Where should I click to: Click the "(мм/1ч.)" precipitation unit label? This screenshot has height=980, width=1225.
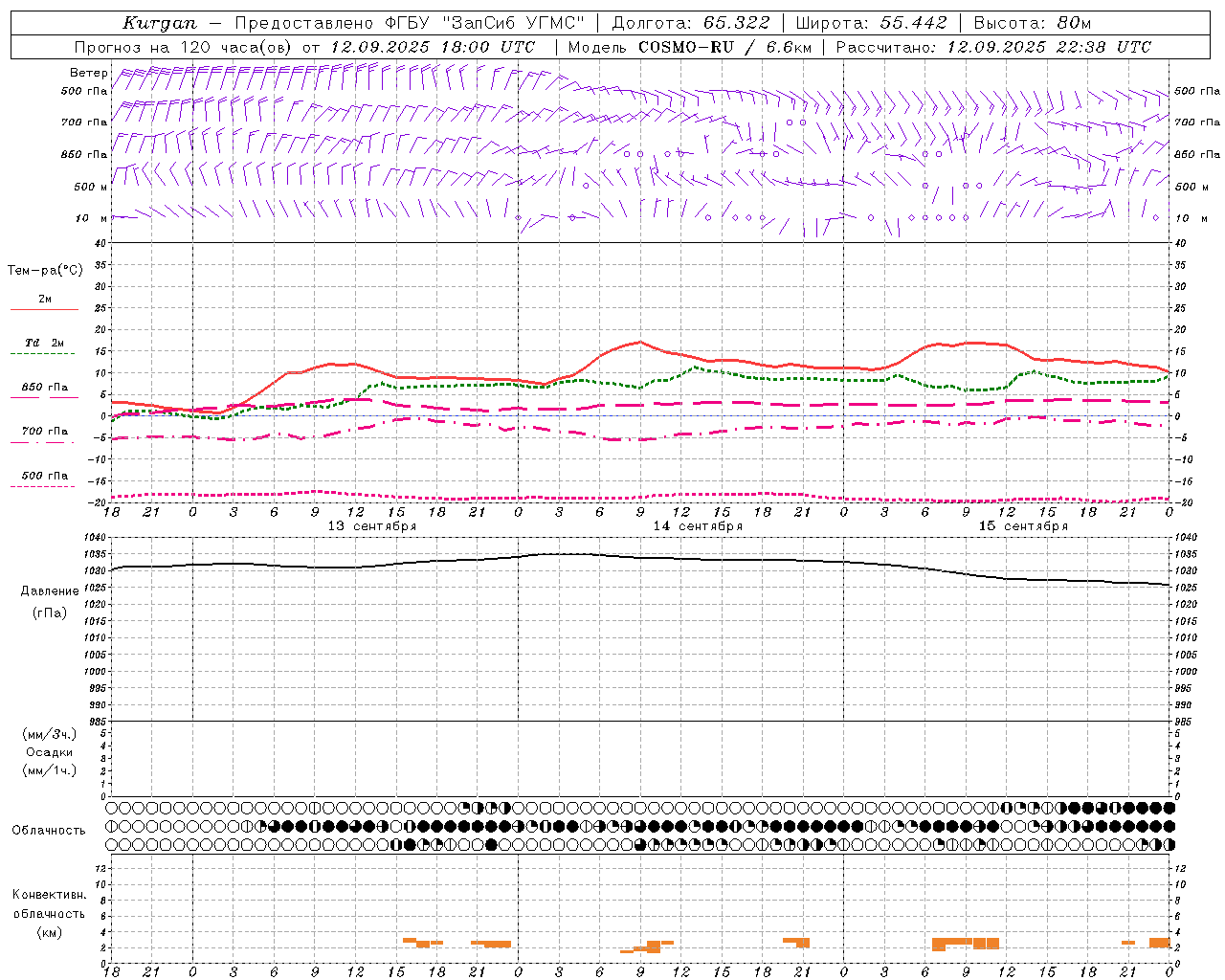pos(50,770)
